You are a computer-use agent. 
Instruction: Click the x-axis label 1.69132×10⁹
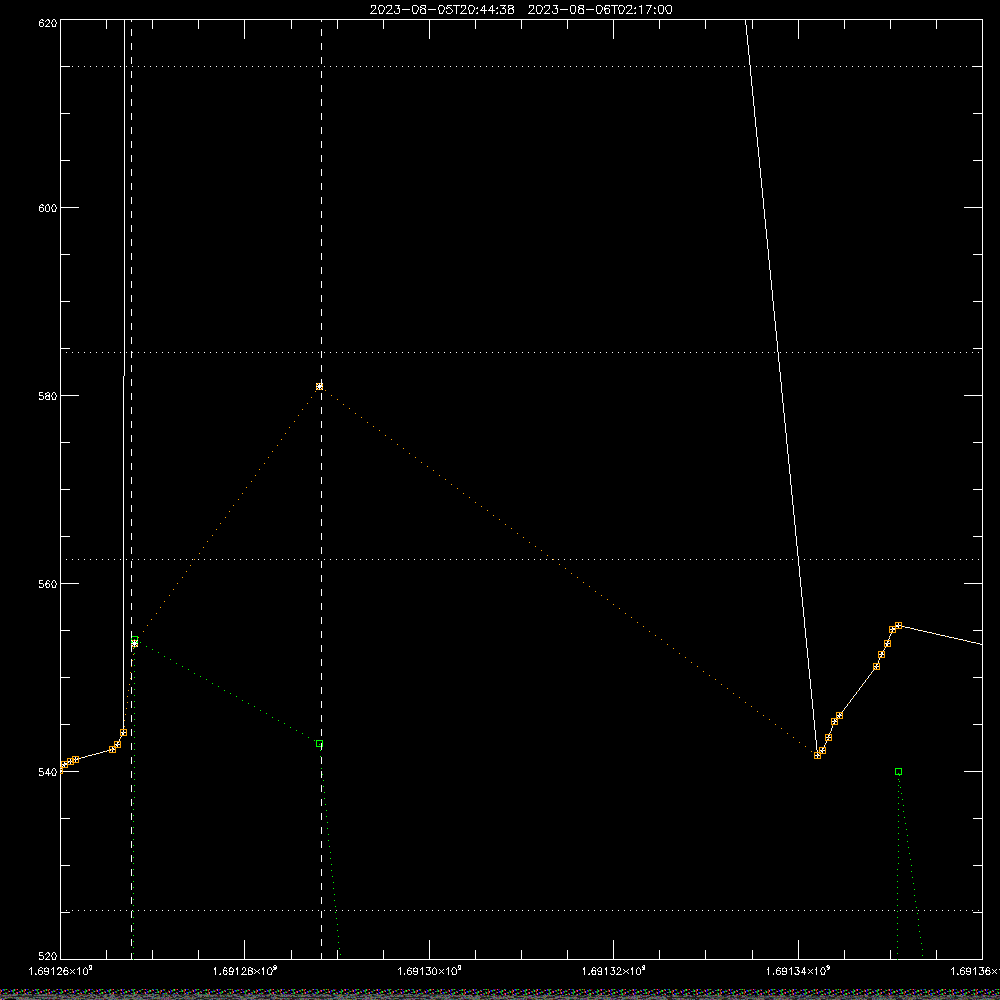[x=614, y=971]
